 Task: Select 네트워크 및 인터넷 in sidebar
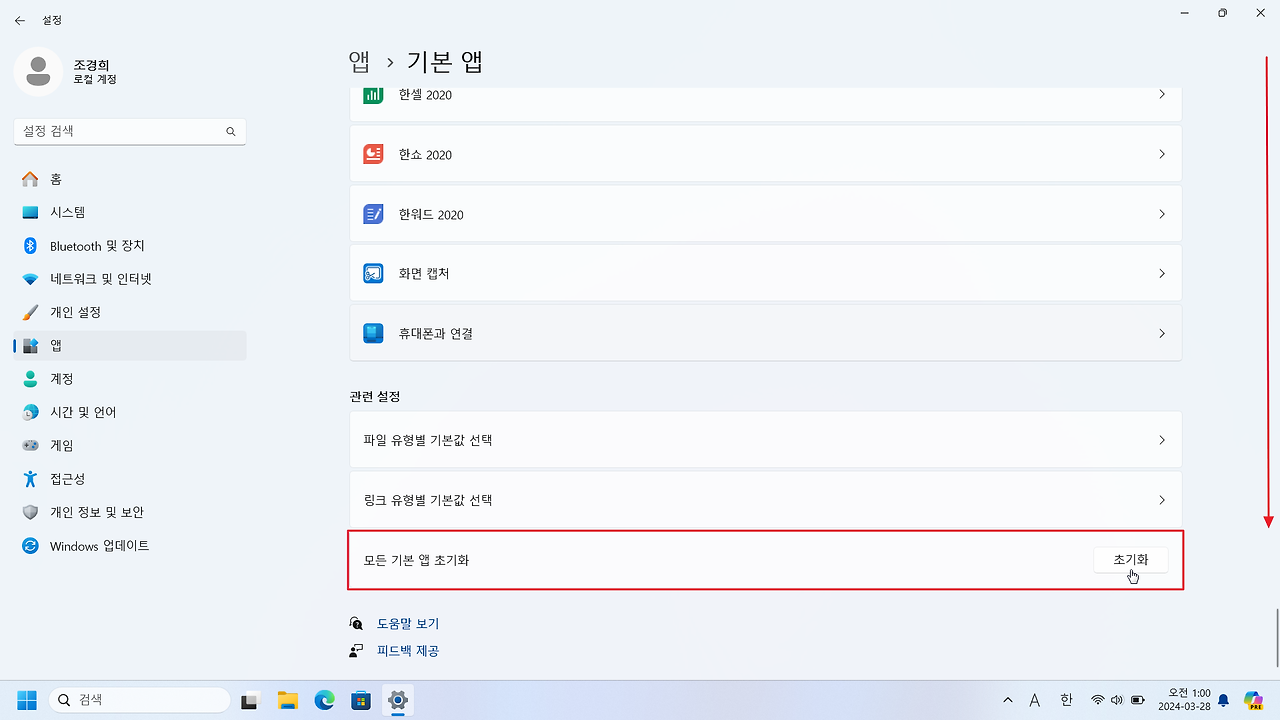[x=130, y=279]
